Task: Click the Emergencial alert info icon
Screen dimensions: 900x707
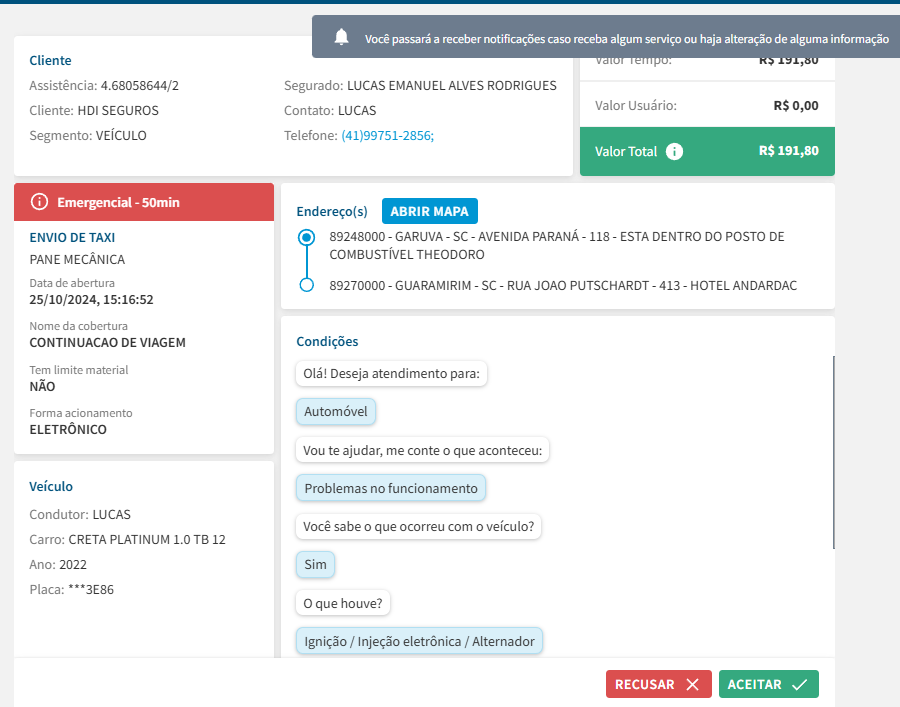Action: point(39,202)
